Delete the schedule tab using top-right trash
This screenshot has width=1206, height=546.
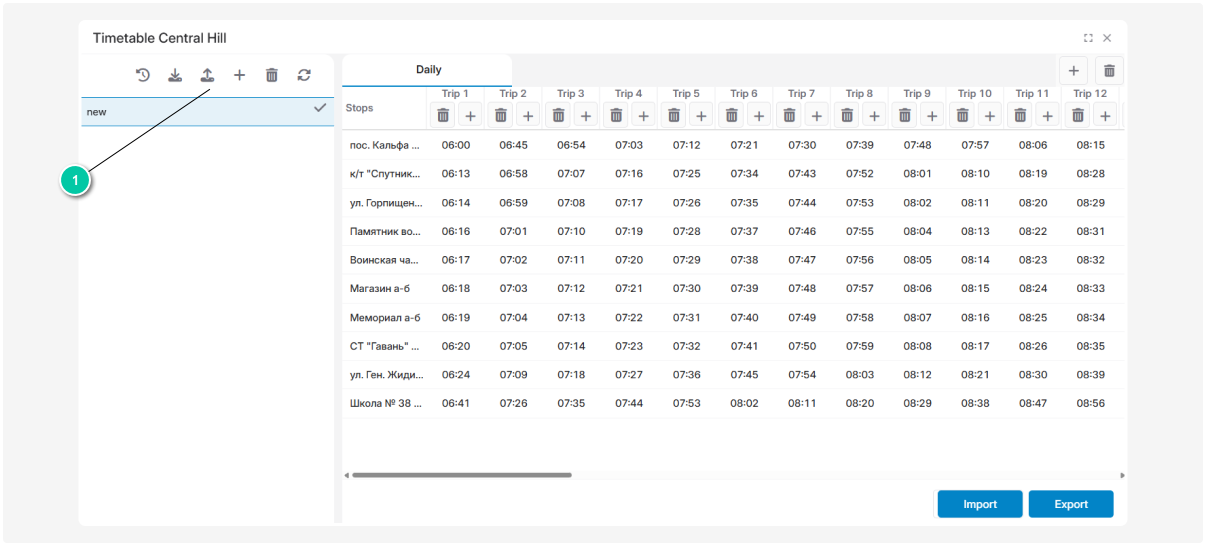tap(1109, 70)
